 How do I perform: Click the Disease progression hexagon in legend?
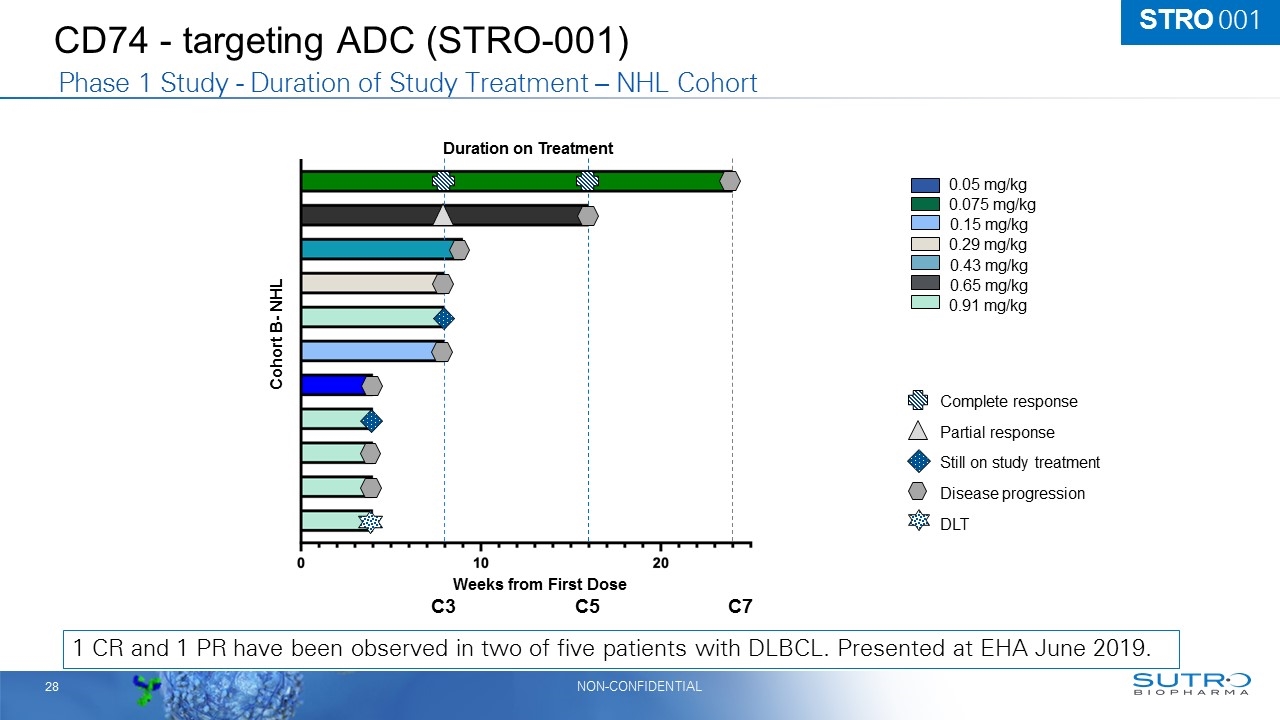click(x=919, y=492)
